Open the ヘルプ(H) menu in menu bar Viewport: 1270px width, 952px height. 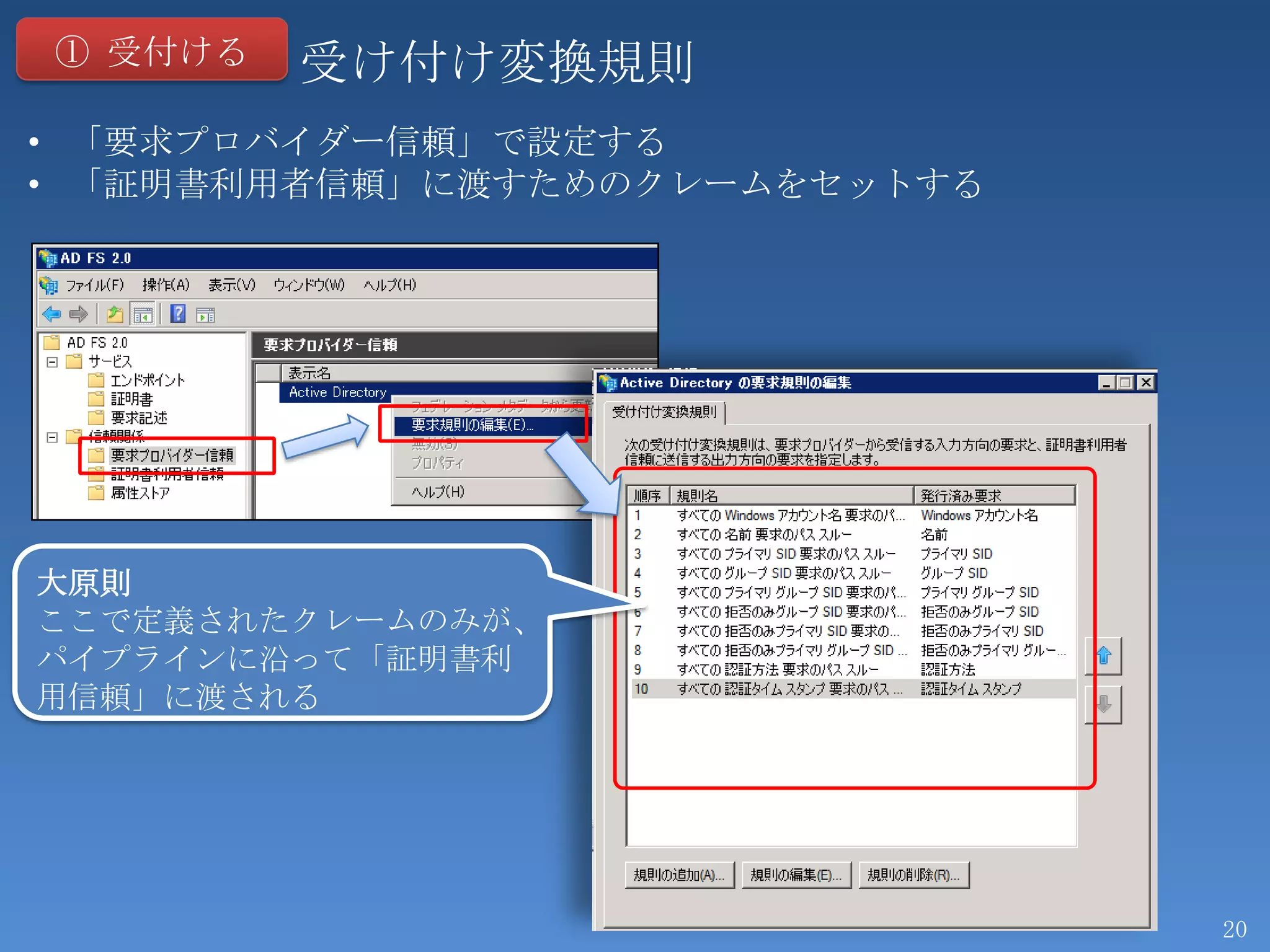(389, 285)
